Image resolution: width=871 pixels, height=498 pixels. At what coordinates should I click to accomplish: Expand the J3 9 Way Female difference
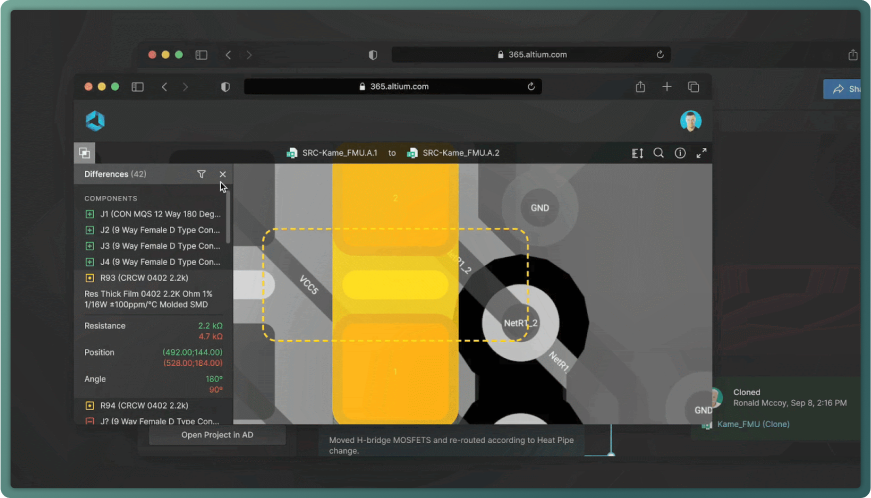click(152, 246)
